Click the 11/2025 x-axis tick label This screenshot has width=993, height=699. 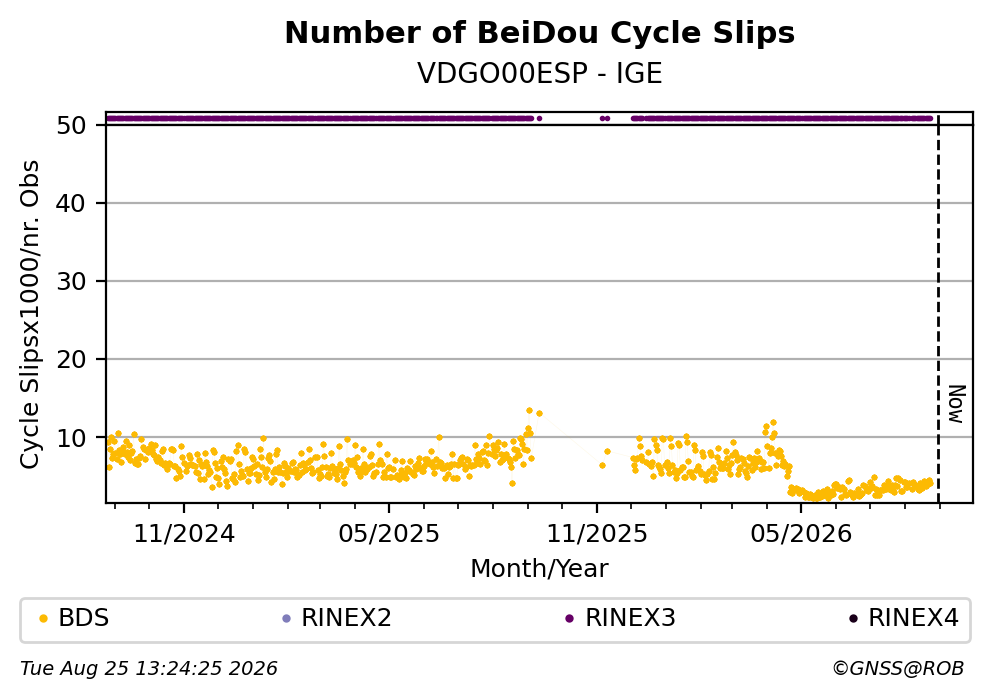click(x=597, y=534)
